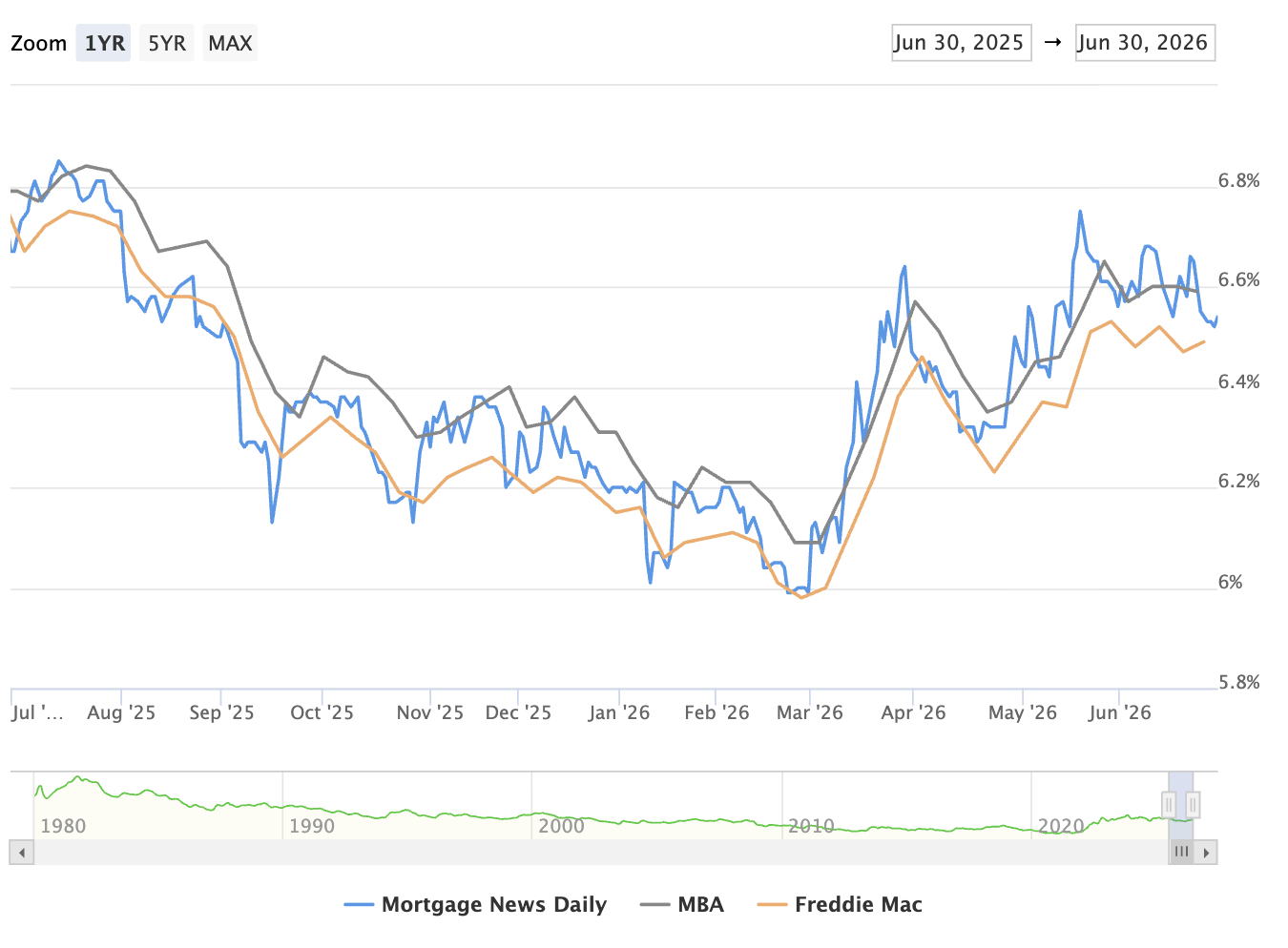Click the Zoom label text
The width and height of the screenshot is (1288, 948).
[39, 43]
